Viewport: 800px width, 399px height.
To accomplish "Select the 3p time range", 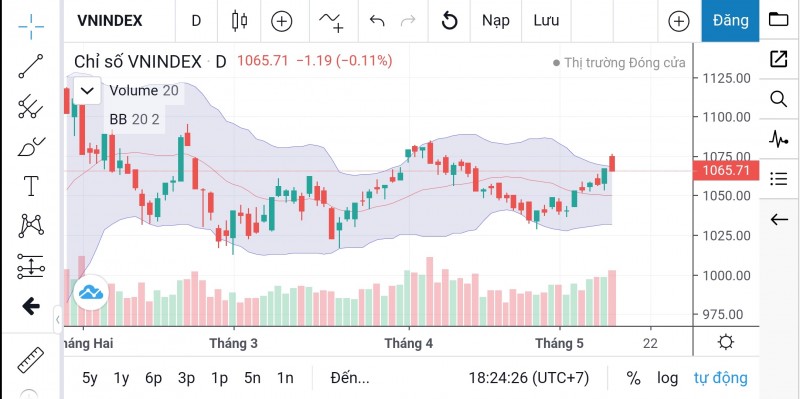I will click(186, 378).
